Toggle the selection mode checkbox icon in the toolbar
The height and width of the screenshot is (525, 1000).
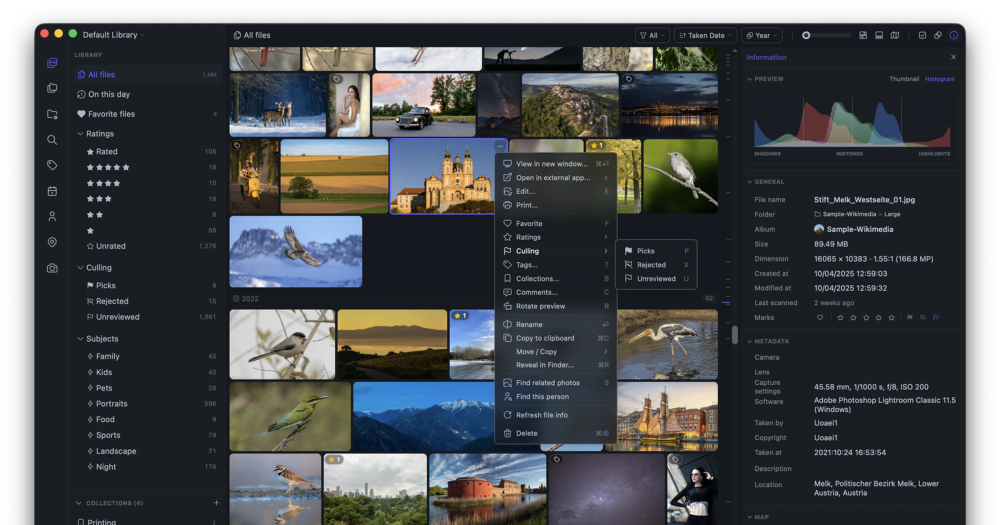922,36
